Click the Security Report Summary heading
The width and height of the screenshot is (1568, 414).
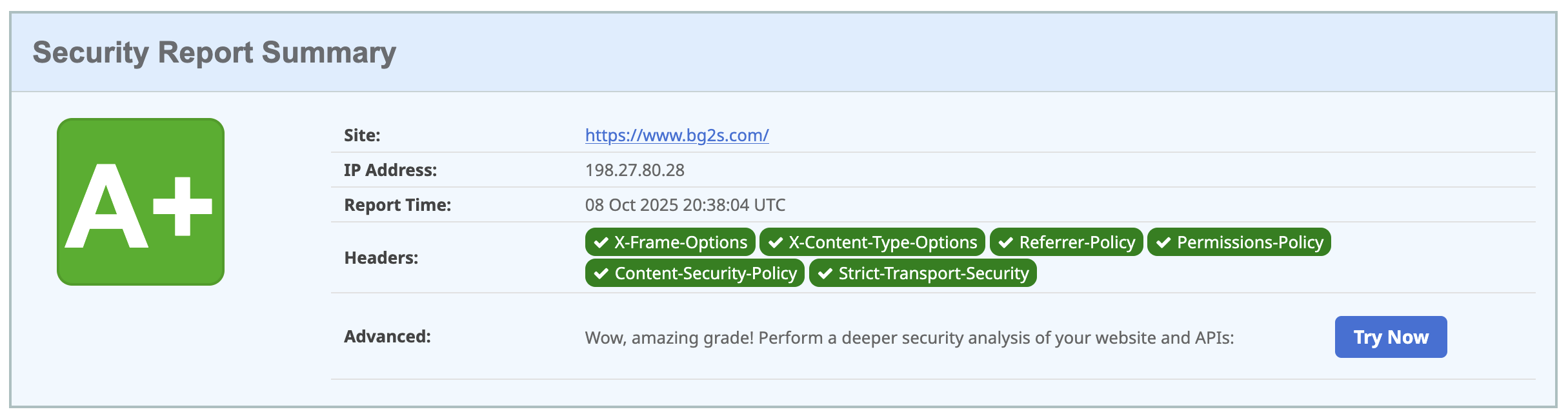pos(214,53)
